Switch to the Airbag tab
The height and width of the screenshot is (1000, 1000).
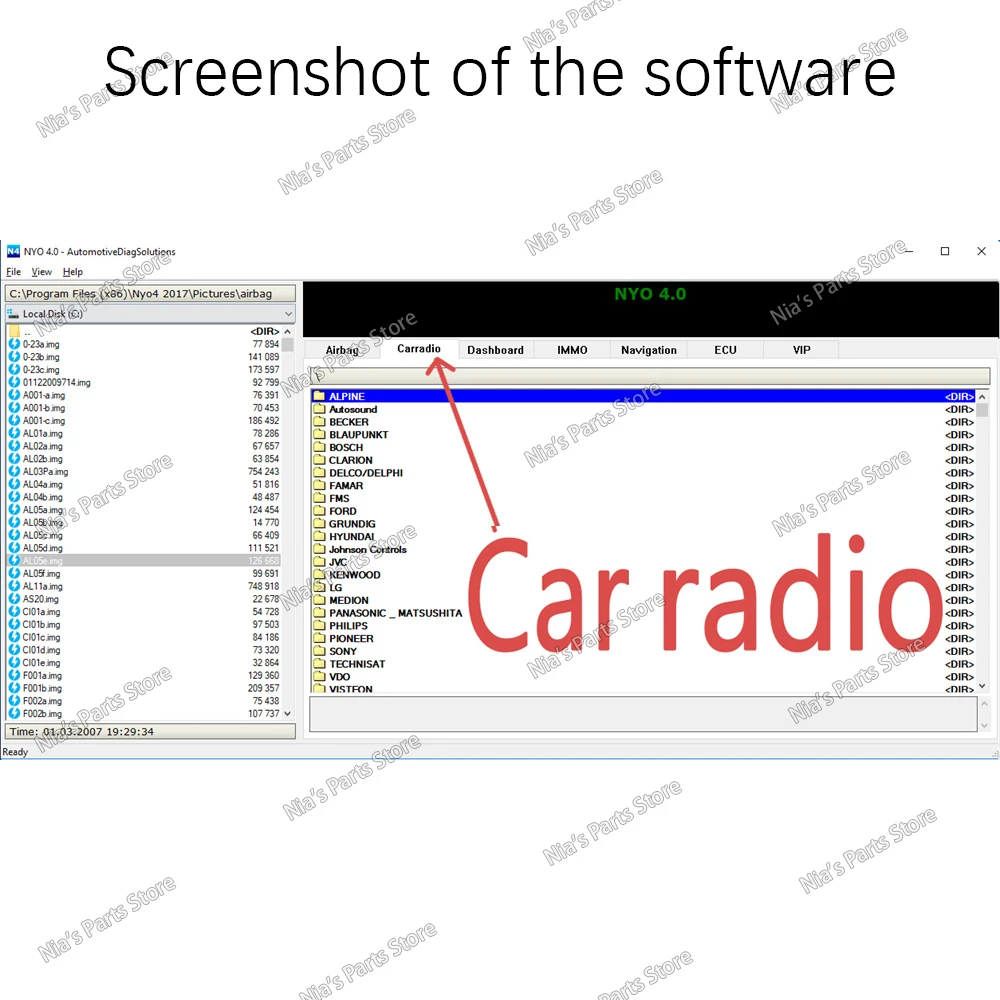(x=342, y=350)
